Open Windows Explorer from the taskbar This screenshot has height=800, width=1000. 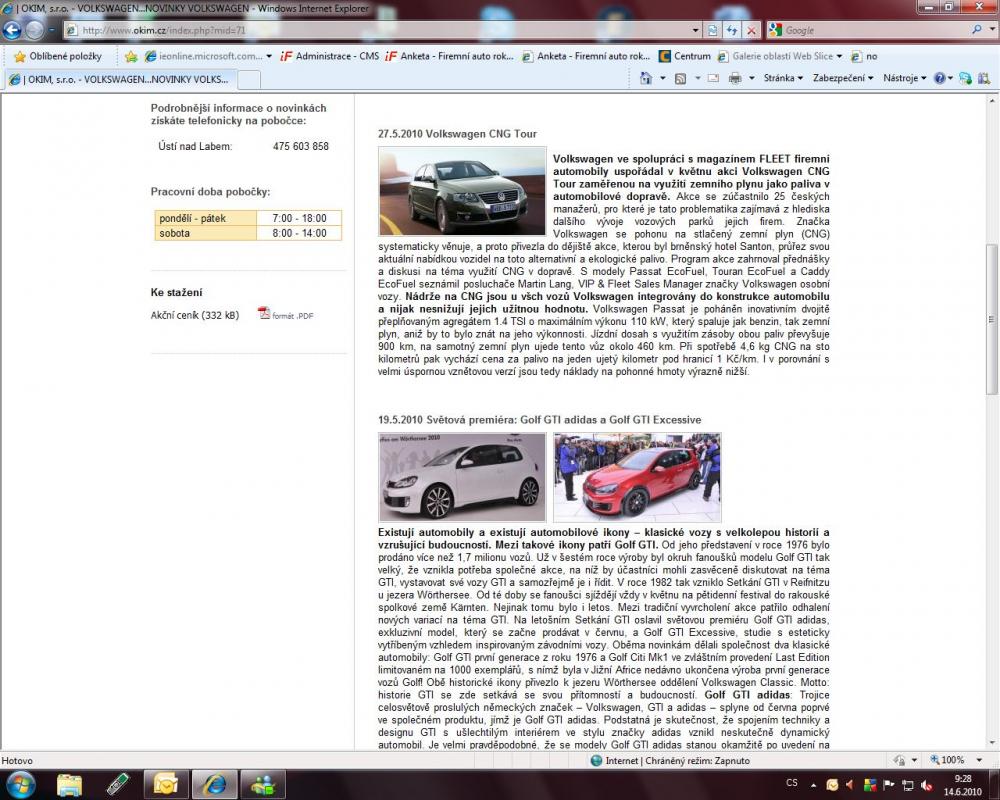[x=70, y=784]
